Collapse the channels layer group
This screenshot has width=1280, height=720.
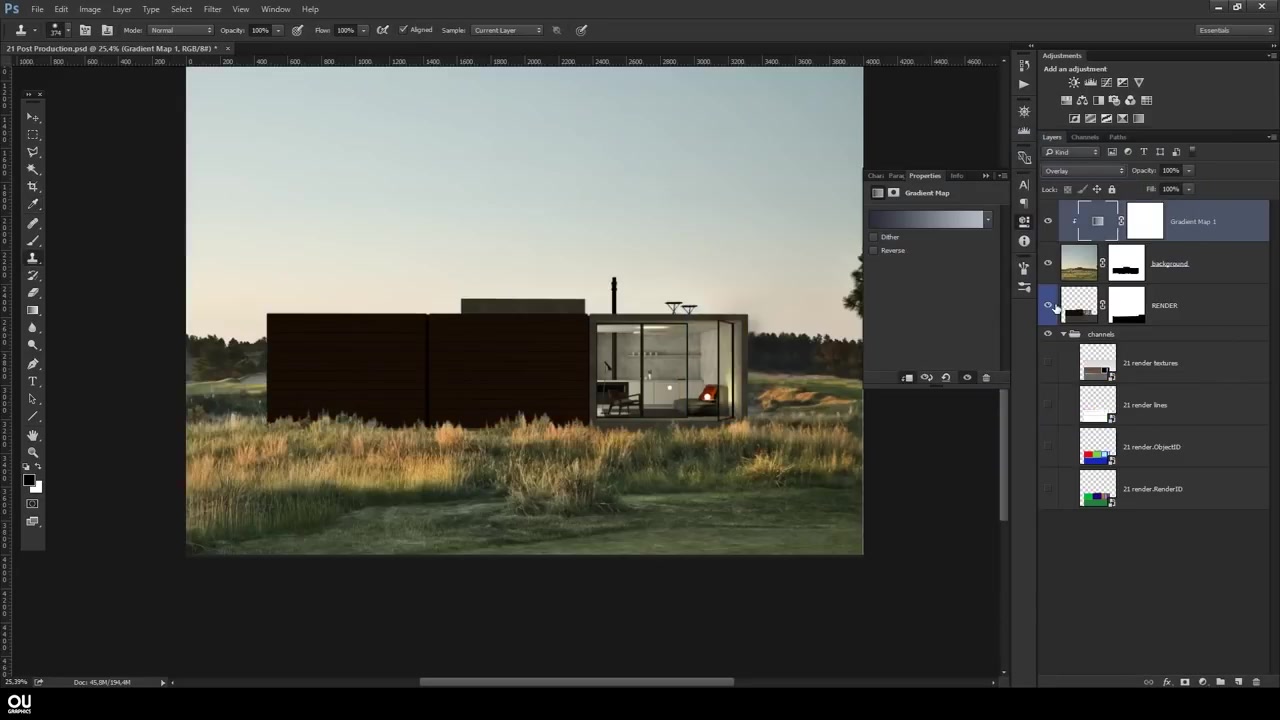click(1062, 334)
